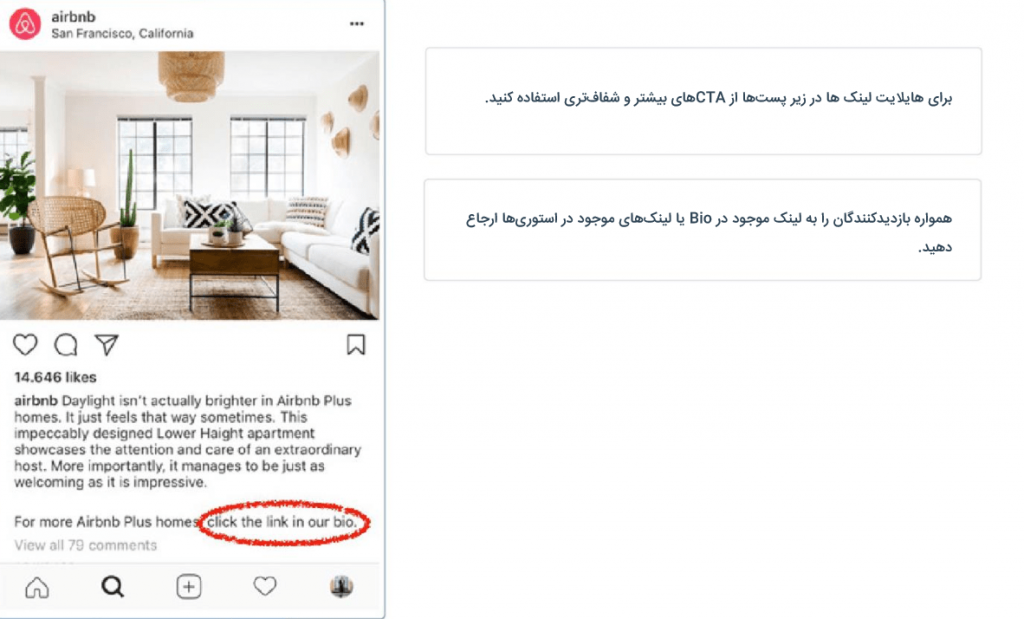1024x619 pixels.
Task: View all 79 comments
Action: (x=86, y=545)
